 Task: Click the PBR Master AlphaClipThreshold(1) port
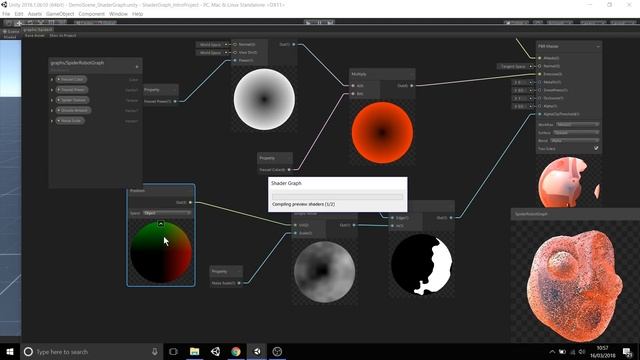pyautogui.click(x=540, y=114)
